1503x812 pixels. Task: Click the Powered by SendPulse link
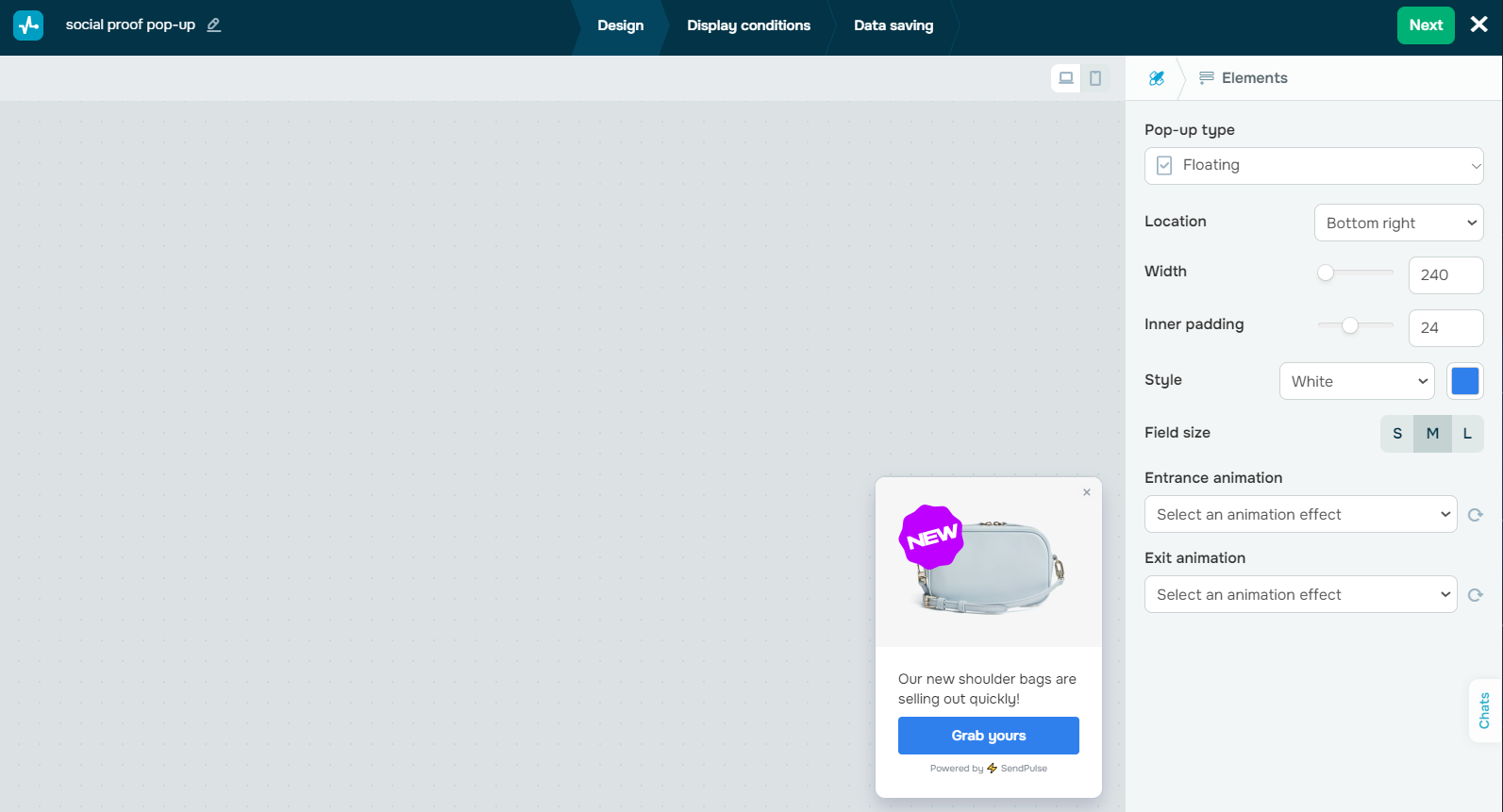(989, 769)
